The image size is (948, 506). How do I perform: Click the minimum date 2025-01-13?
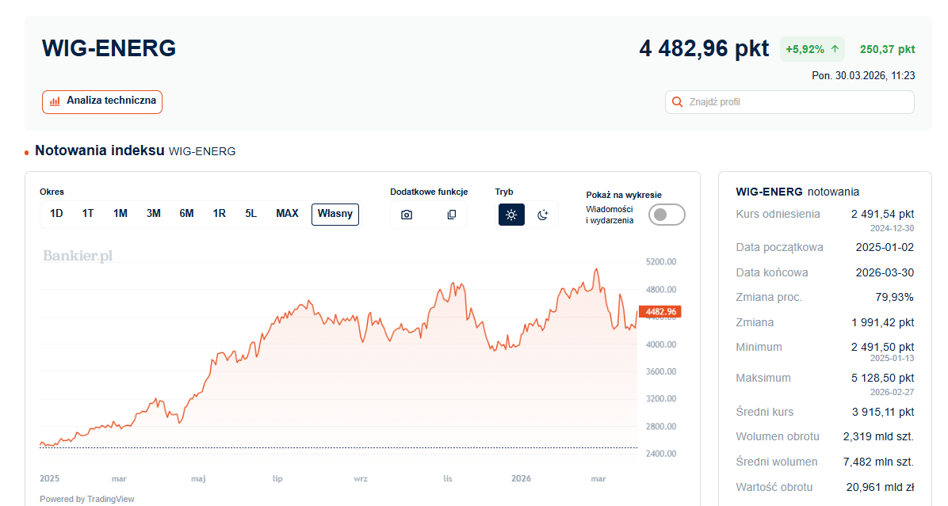[892, 358]
